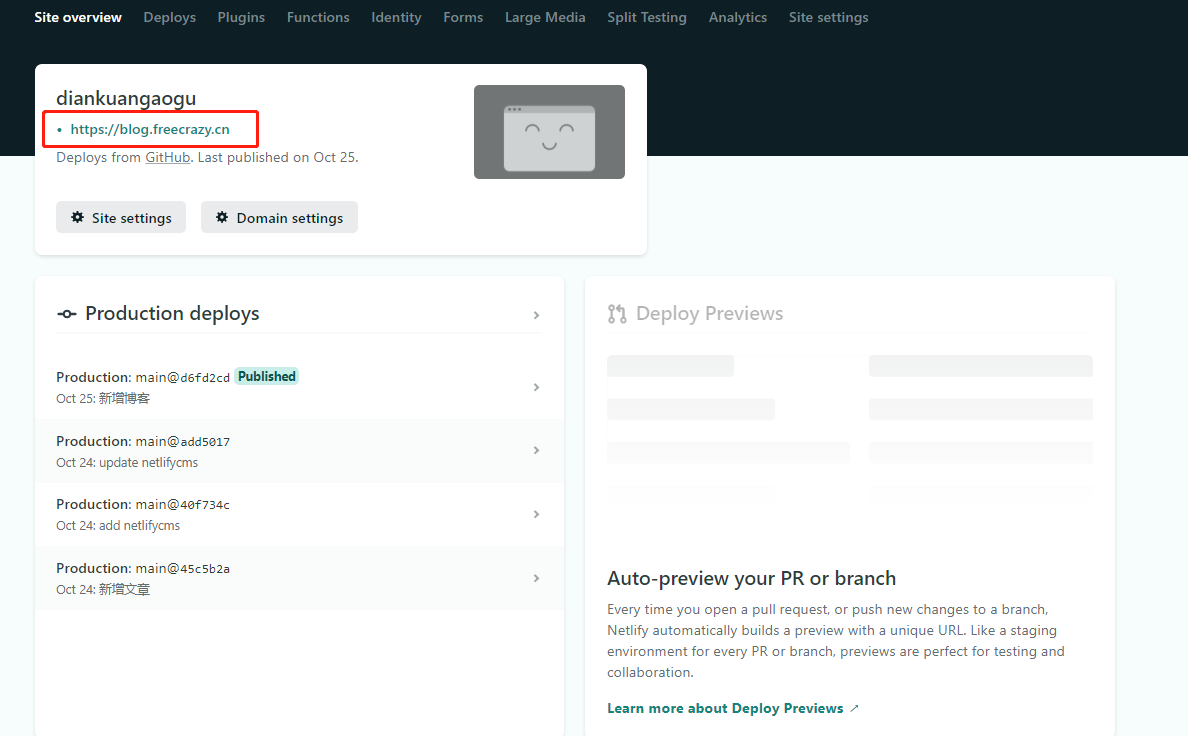Switch to the Deploys tab
Image resolution: width=1188 pixels, height=736 pixels.
tap(169, 17)
